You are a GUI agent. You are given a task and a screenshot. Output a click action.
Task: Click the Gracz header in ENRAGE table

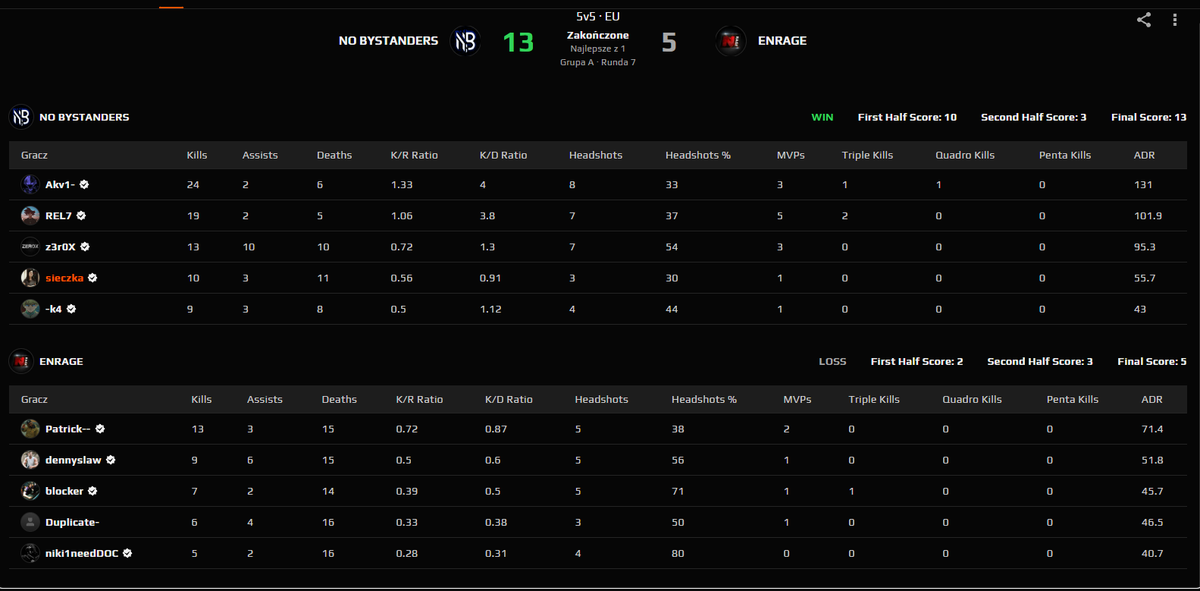[34, 399]
